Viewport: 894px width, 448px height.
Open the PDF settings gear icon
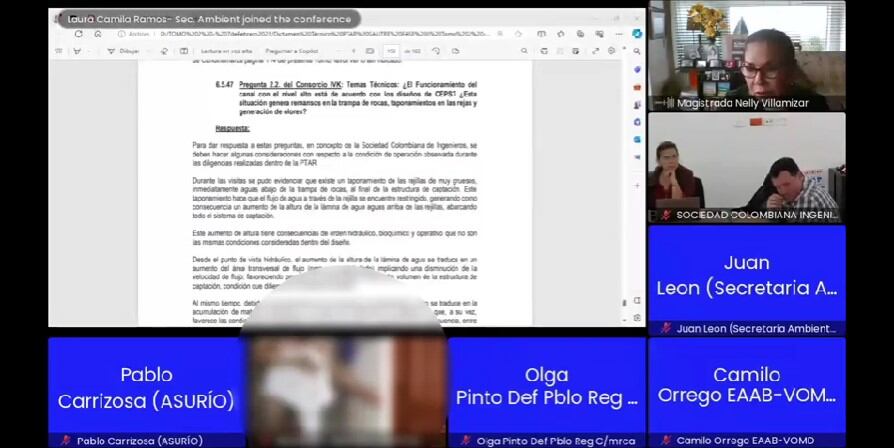click(x=611, y=51)
